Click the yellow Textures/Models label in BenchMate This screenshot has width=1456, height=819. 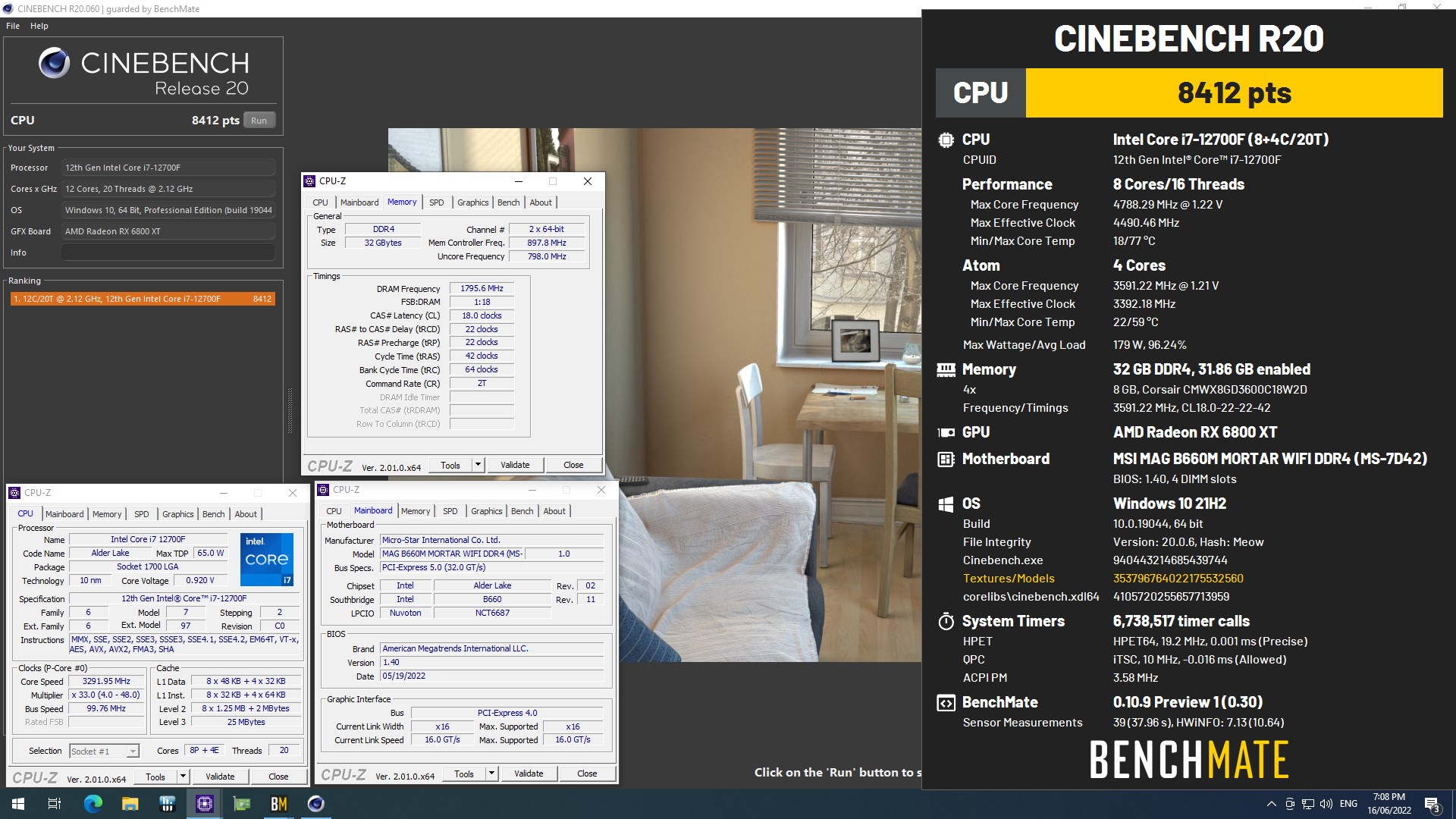[1009, 579]
